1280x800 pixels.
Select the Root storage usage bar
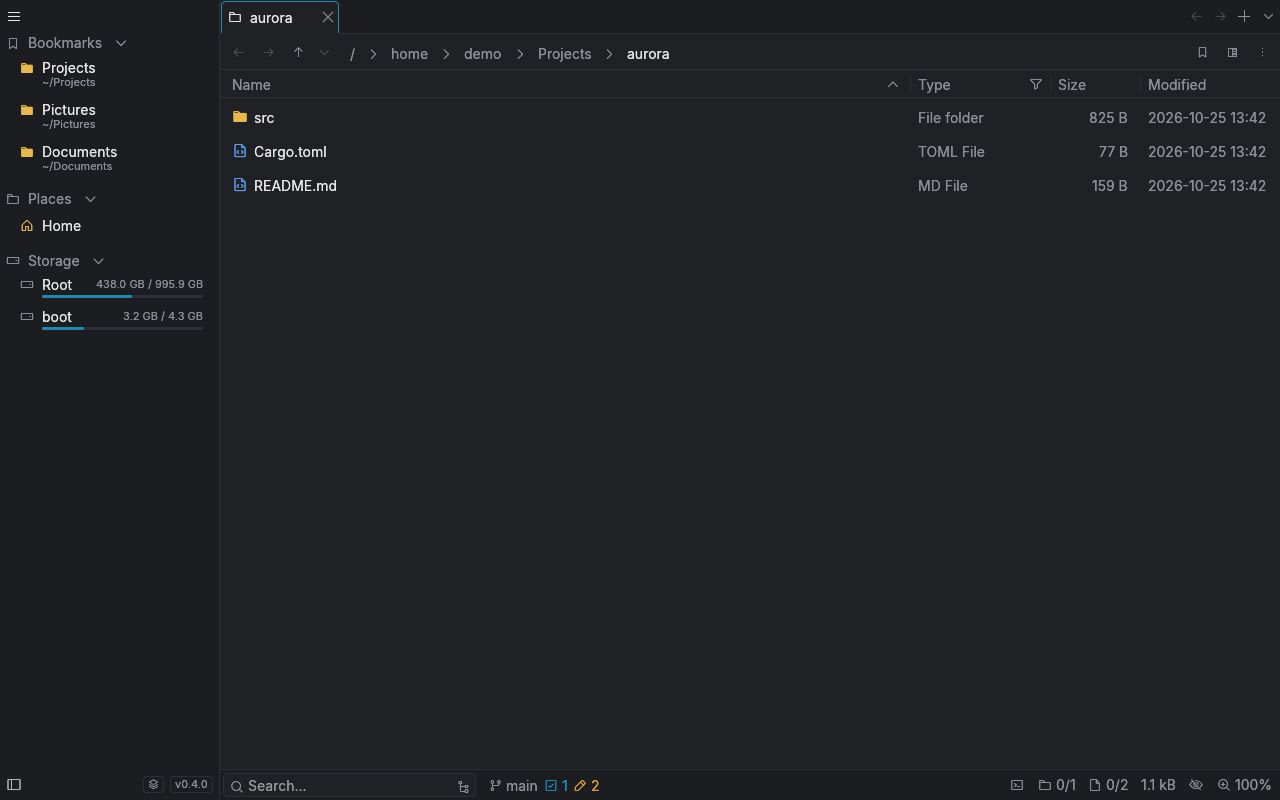click(122, 296)
